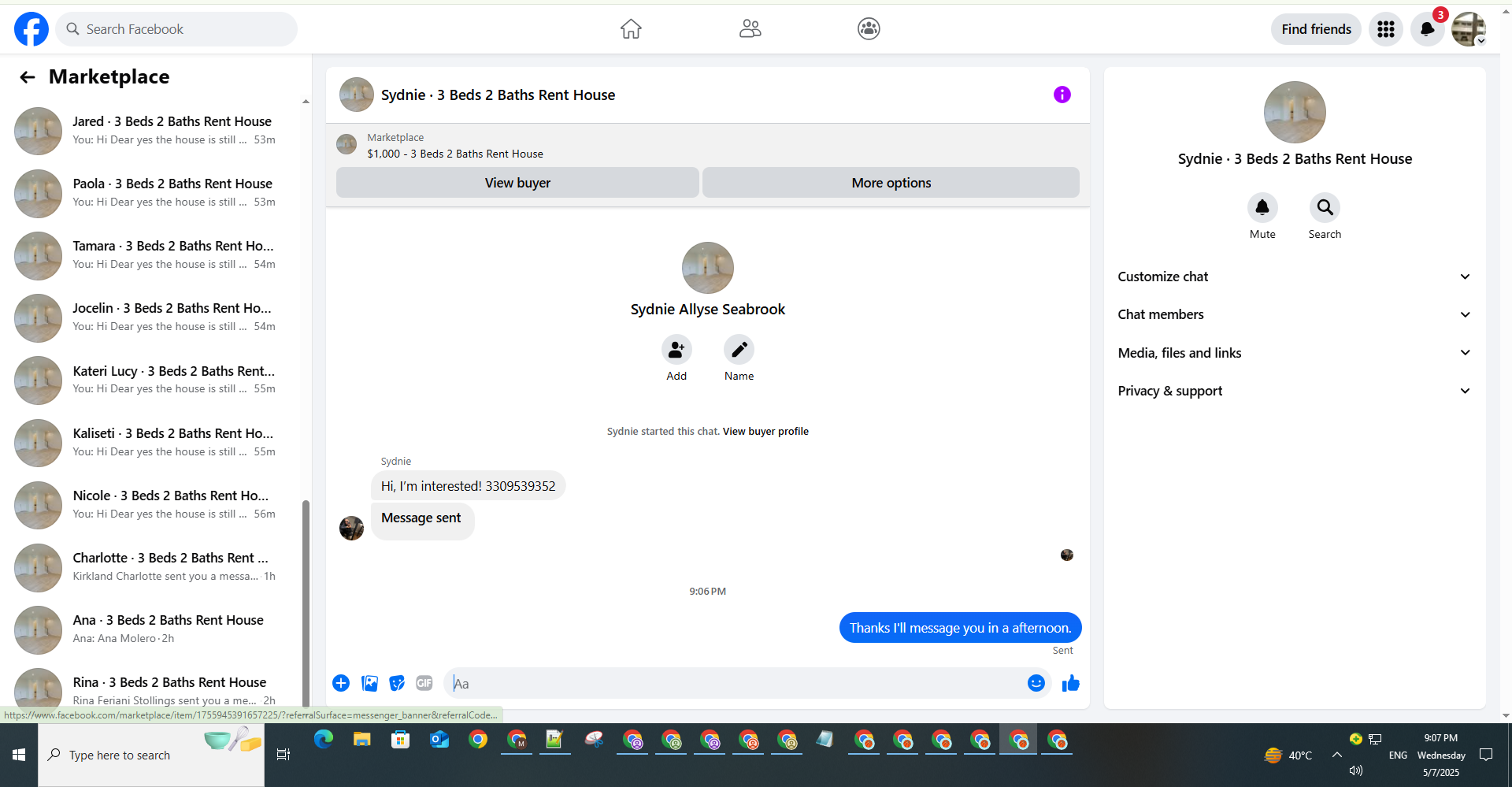
Task: Click the Facebook logo icon
Action: pyautogui.click(x=31, y=29)
